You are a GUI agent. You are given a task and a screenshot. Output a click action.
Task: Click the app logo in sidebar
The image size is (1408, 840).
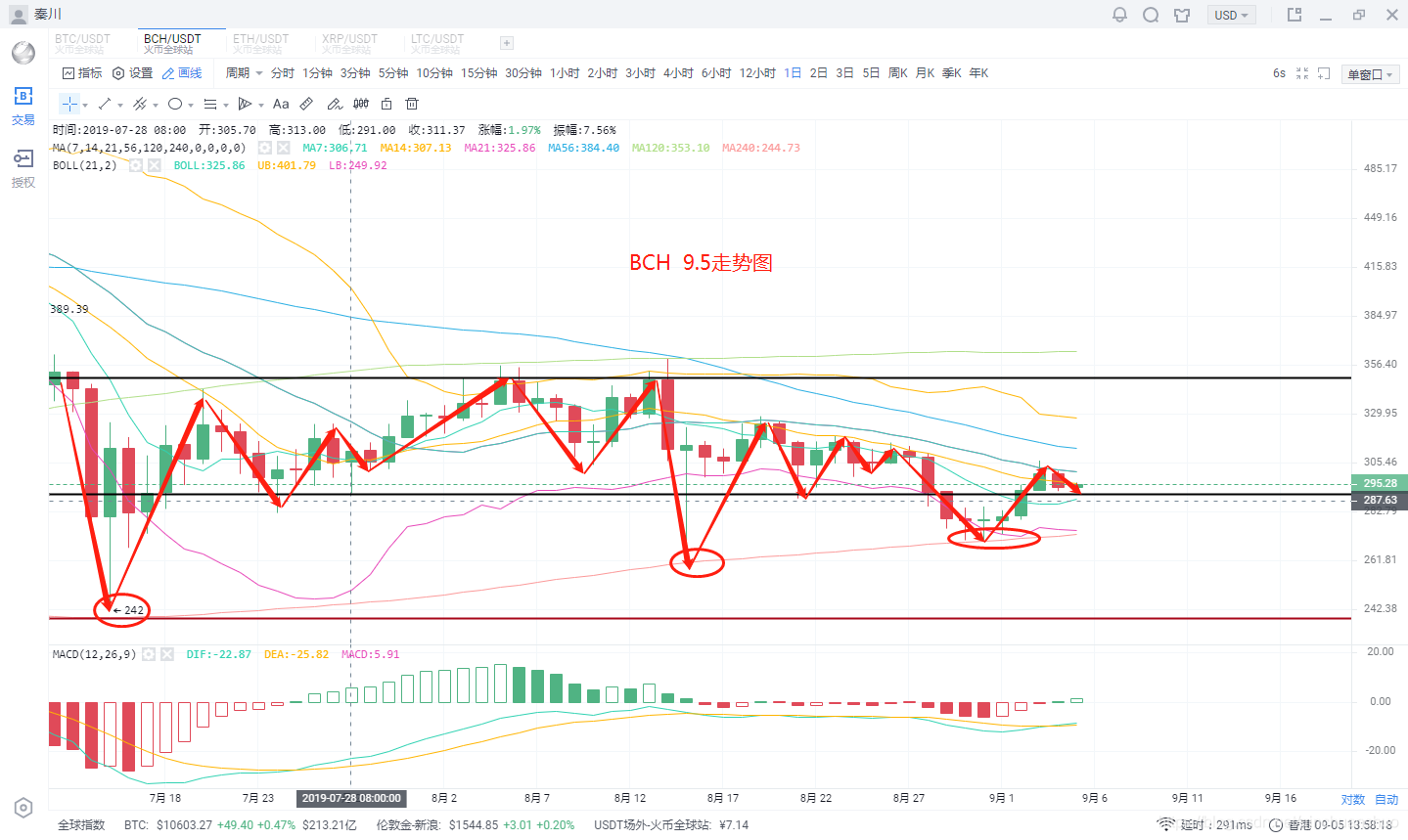click(x=23, y=53)
